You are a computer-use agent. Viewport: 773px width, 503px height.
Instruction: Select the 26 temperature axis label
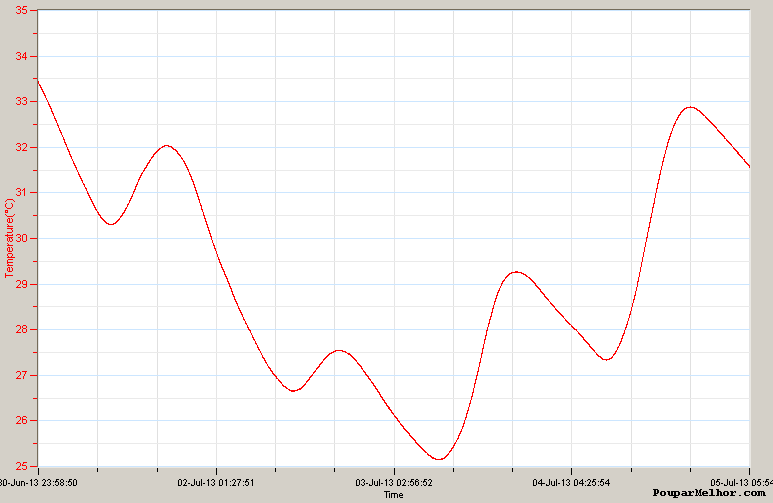22,421
